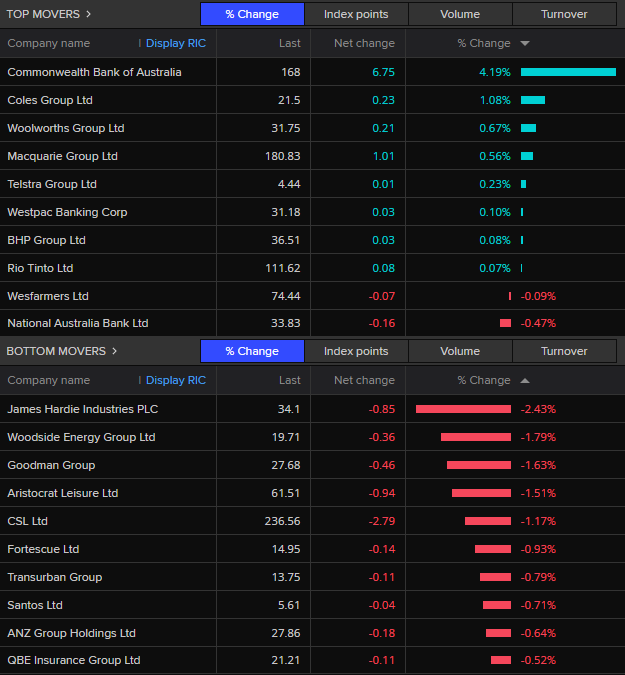Screen dimensions: 625x675
Task: Click the 4.19% change value
Action: tap(495, 72)
